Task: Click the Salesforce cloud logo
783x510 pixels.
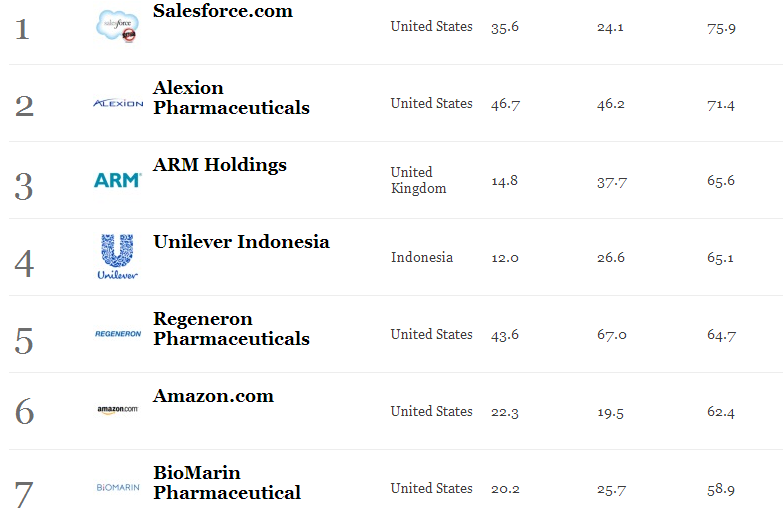Action: pyautogui.click(x=117, y=26)
